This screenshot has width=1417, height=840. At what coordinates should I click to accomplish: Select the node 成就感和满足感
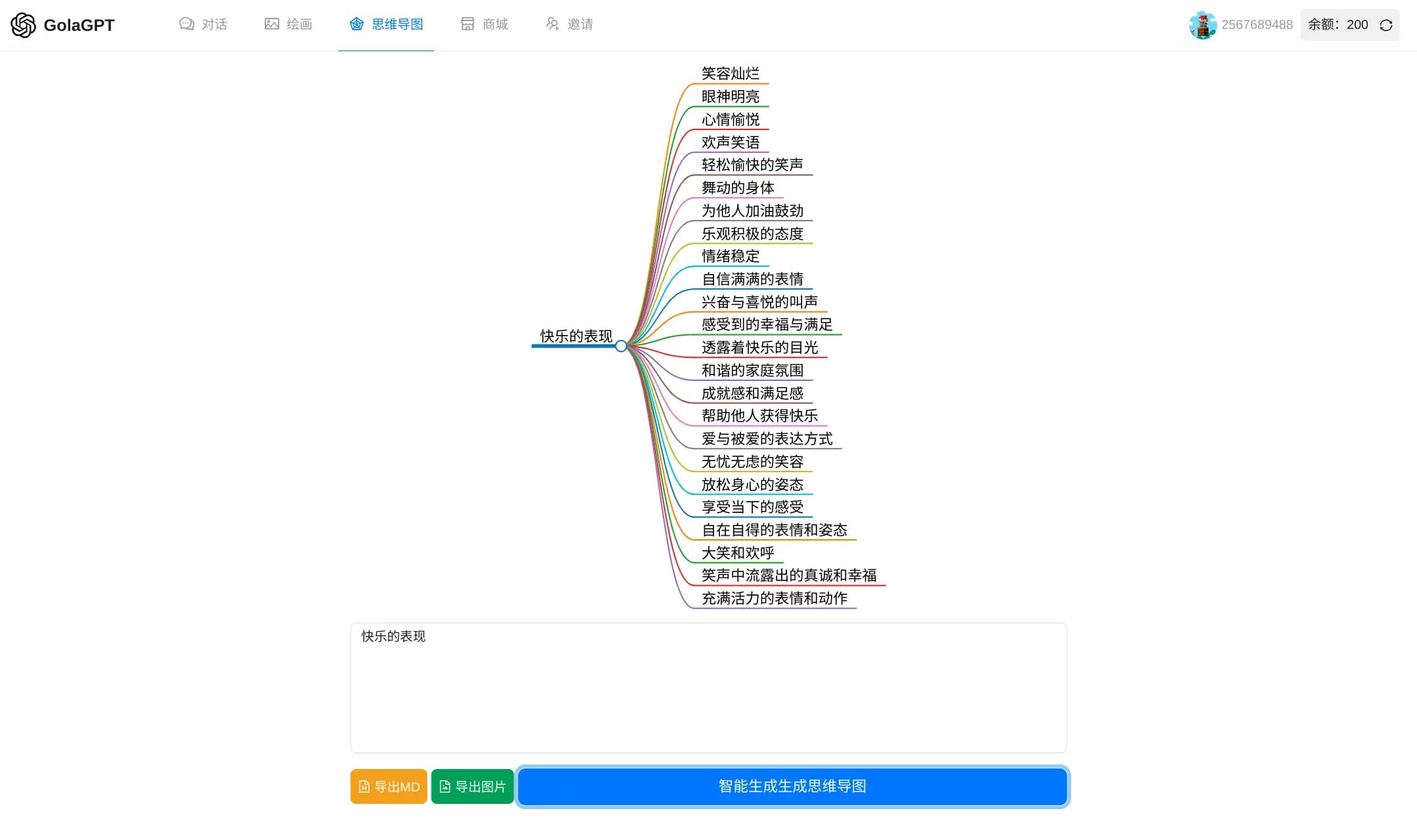pyautogui.click(x=752, y=393)
